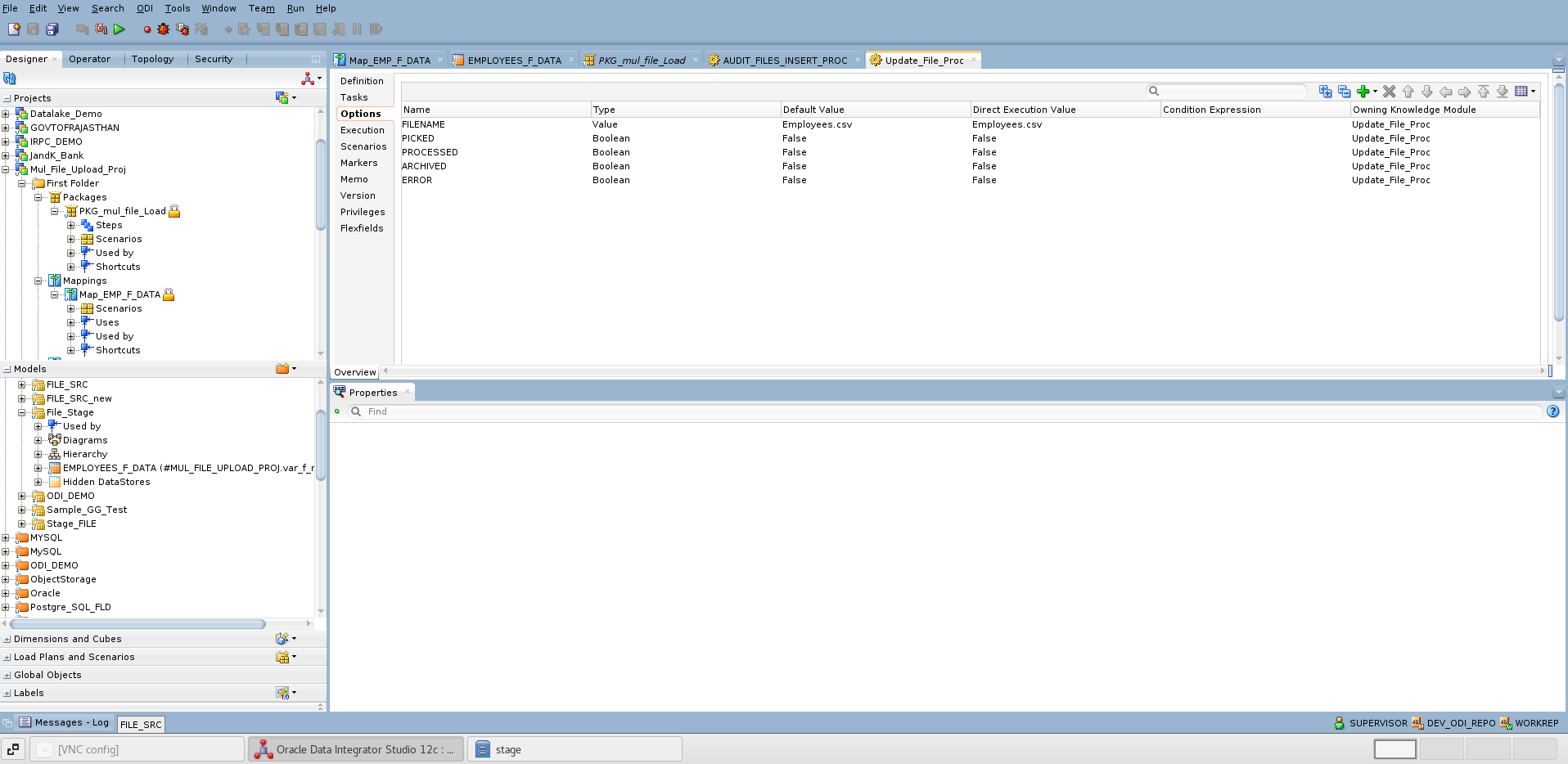Image resolution: width=1568 pixels, height=764 pixels.
Task: Click the Save All toolbar icon
Action: (x=52, y=29)
